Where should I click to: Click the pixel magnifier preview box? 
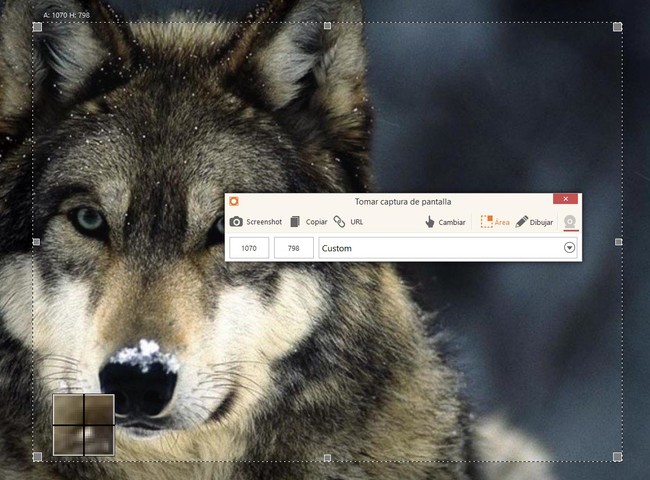click(x=84, y=425)
